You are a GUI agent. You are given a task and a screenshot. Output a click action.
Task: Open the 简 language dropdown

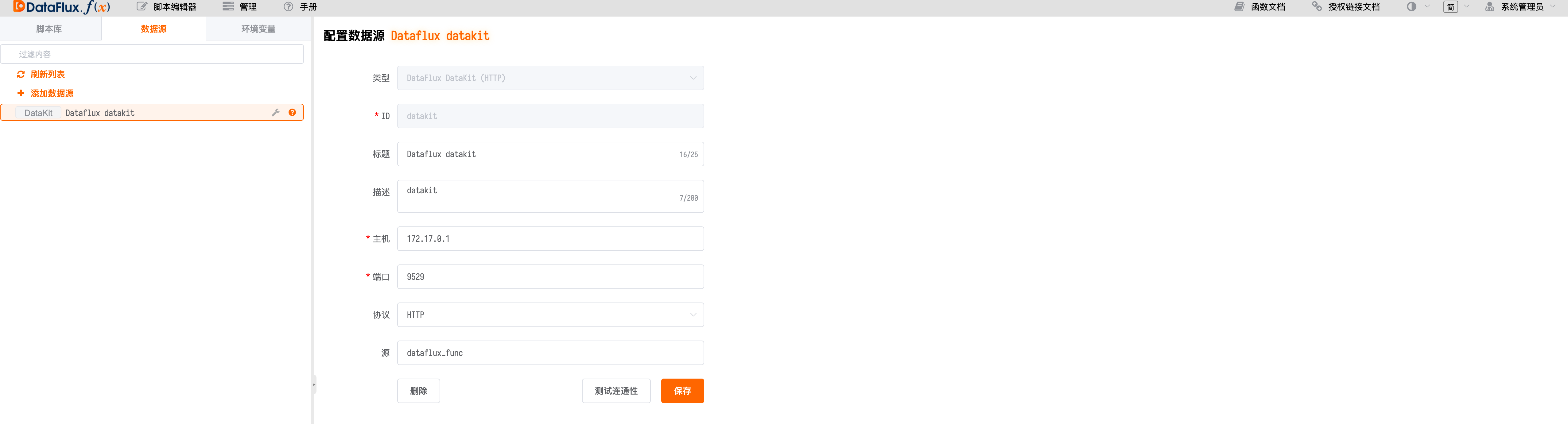[x=1451, y=7]
